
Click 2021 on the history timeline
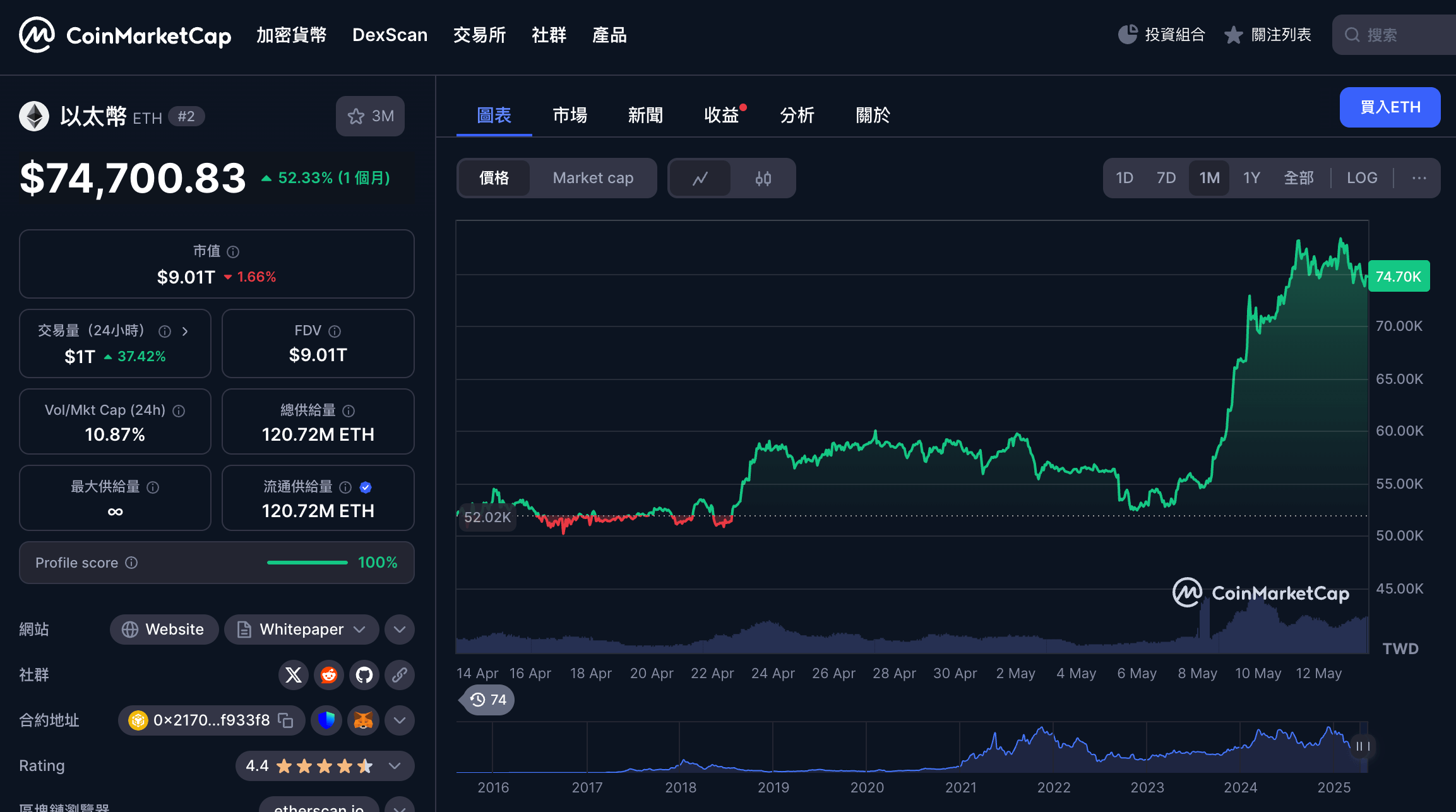[961, 787]
